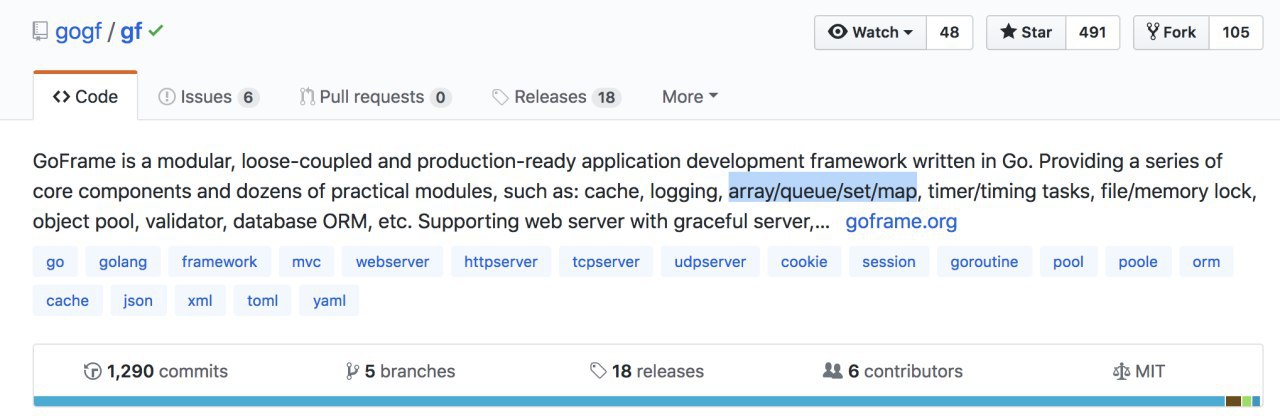
Task: Click the MIT license scale icon
Action: (x=1121, y=371)
